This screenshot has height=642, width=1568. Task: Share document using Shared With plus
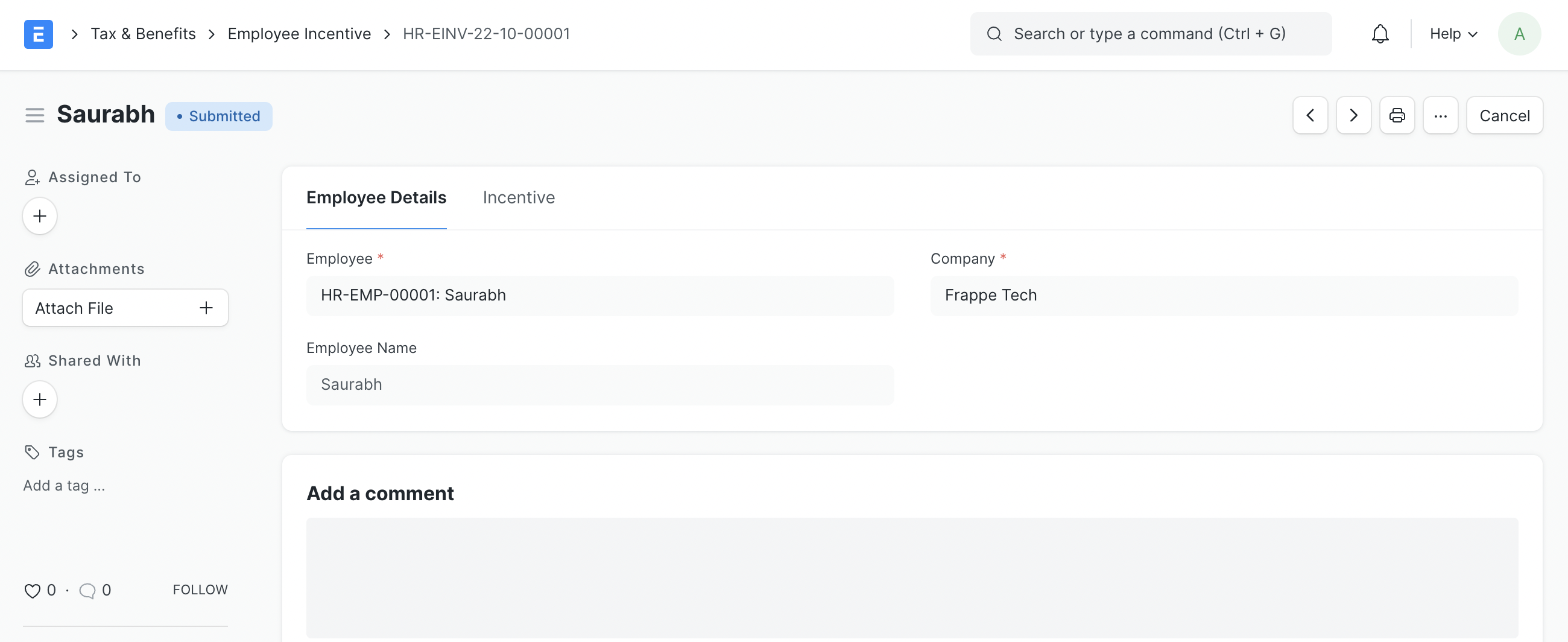tap(40, 399)
